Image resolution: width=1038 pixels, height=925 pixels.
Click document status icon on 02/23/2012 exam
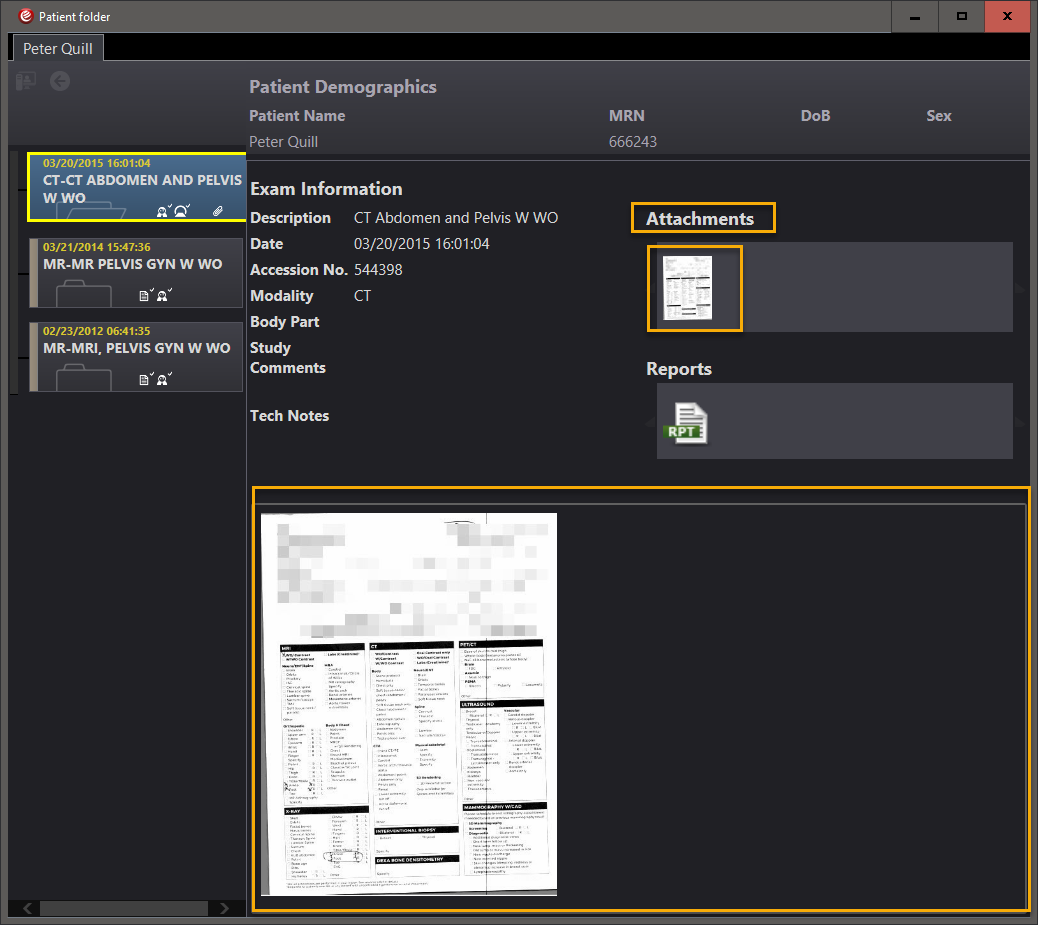click(x=145, y=379)
